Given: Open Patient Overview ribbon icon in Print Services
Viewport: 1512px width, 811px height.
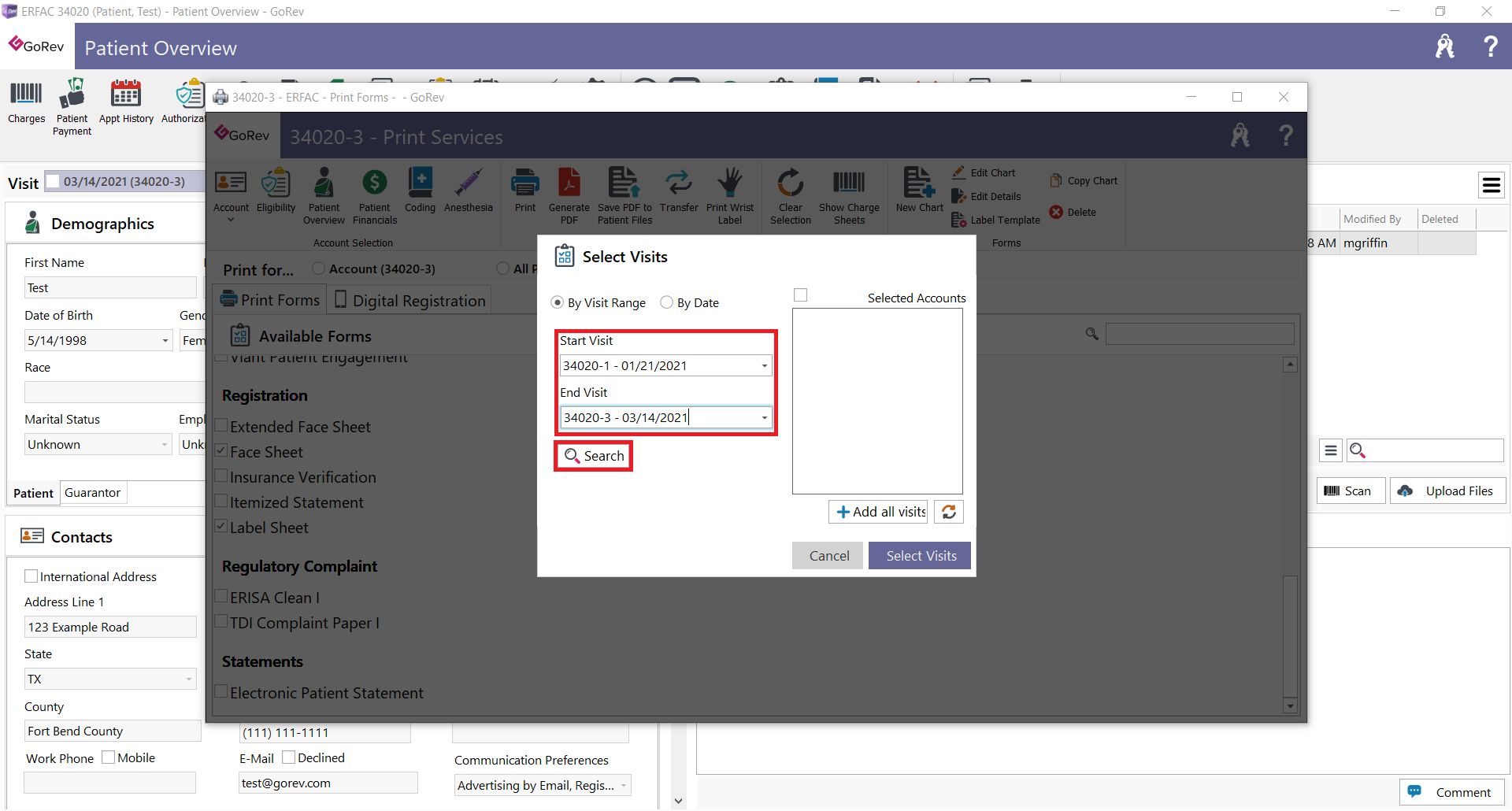Looking at the screenshot, I should point(324,197).
